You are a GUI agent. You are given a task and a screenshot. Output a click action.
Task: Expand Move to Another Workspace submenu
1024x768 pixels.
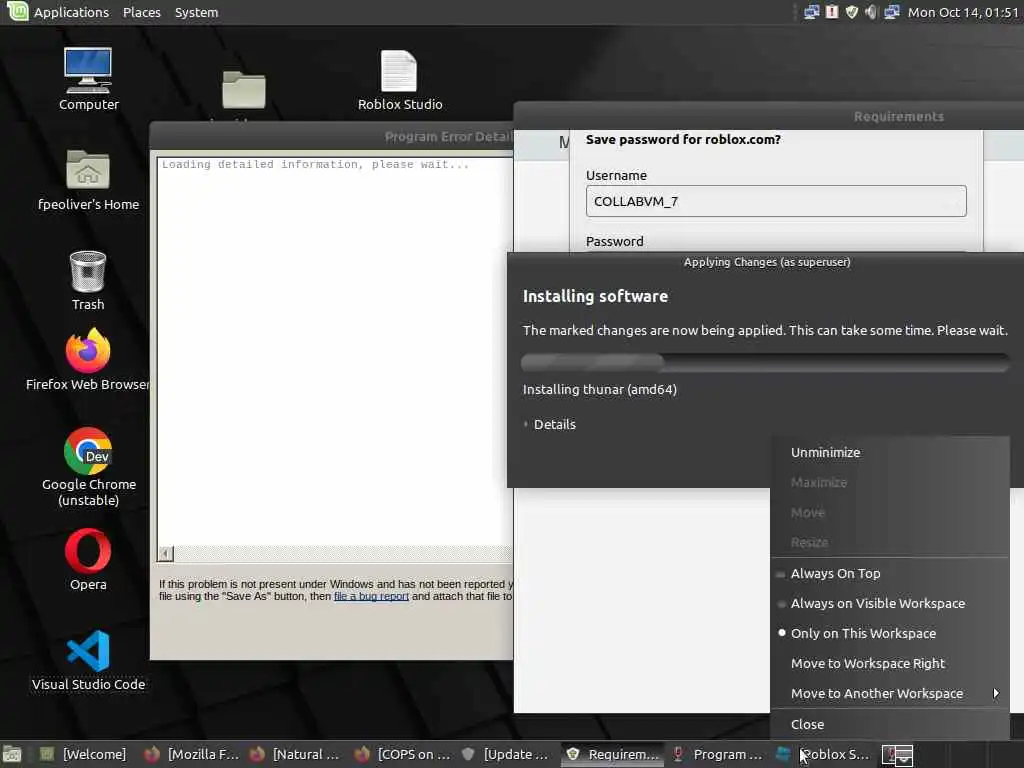(890, 694)
